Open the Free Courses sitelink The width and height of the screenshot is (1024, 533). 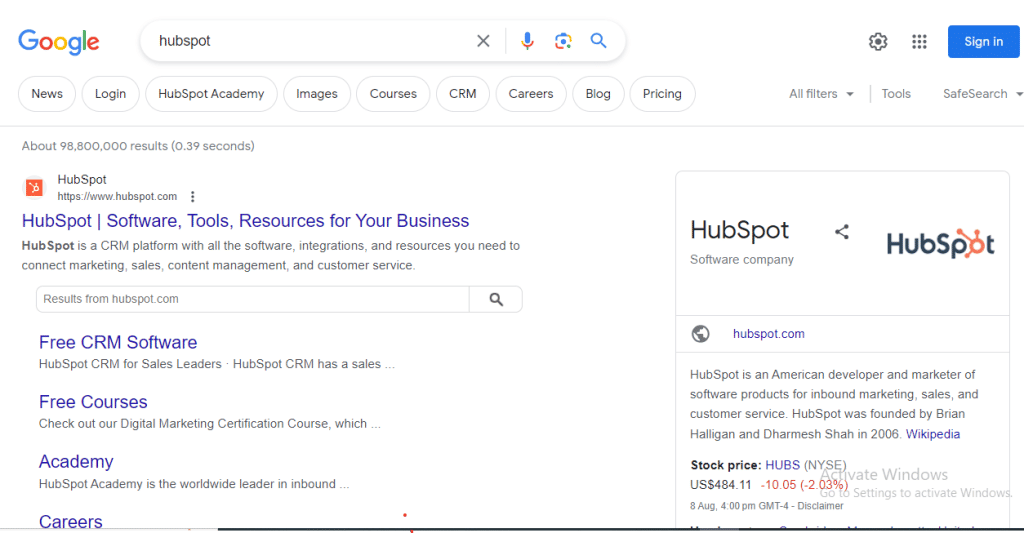tap(93, 402)
